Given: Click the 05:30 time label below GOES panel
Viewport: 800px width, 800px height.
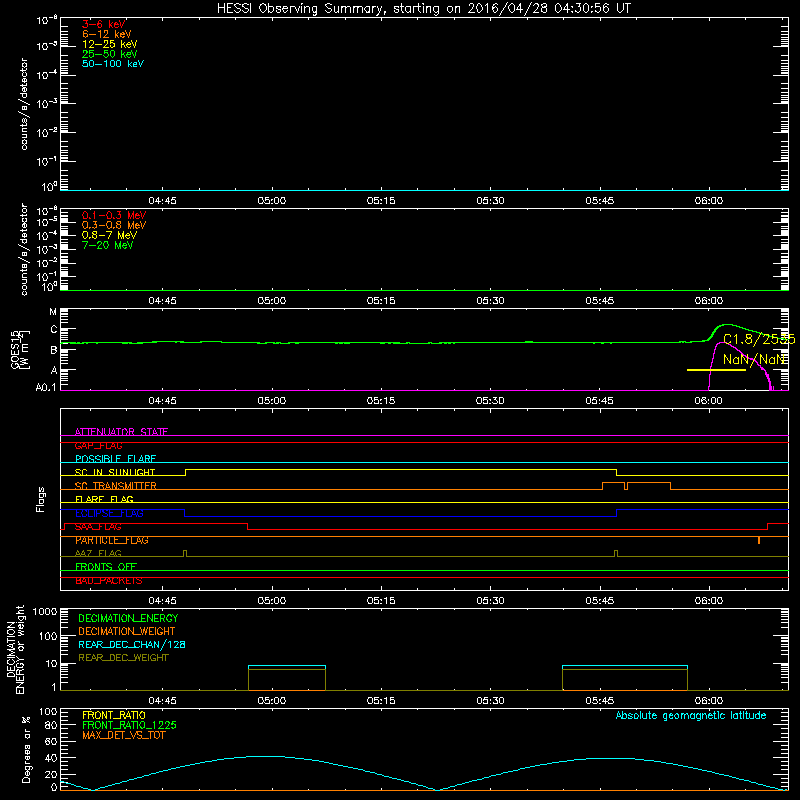Looking at the screenshot, I should point(490,401).
